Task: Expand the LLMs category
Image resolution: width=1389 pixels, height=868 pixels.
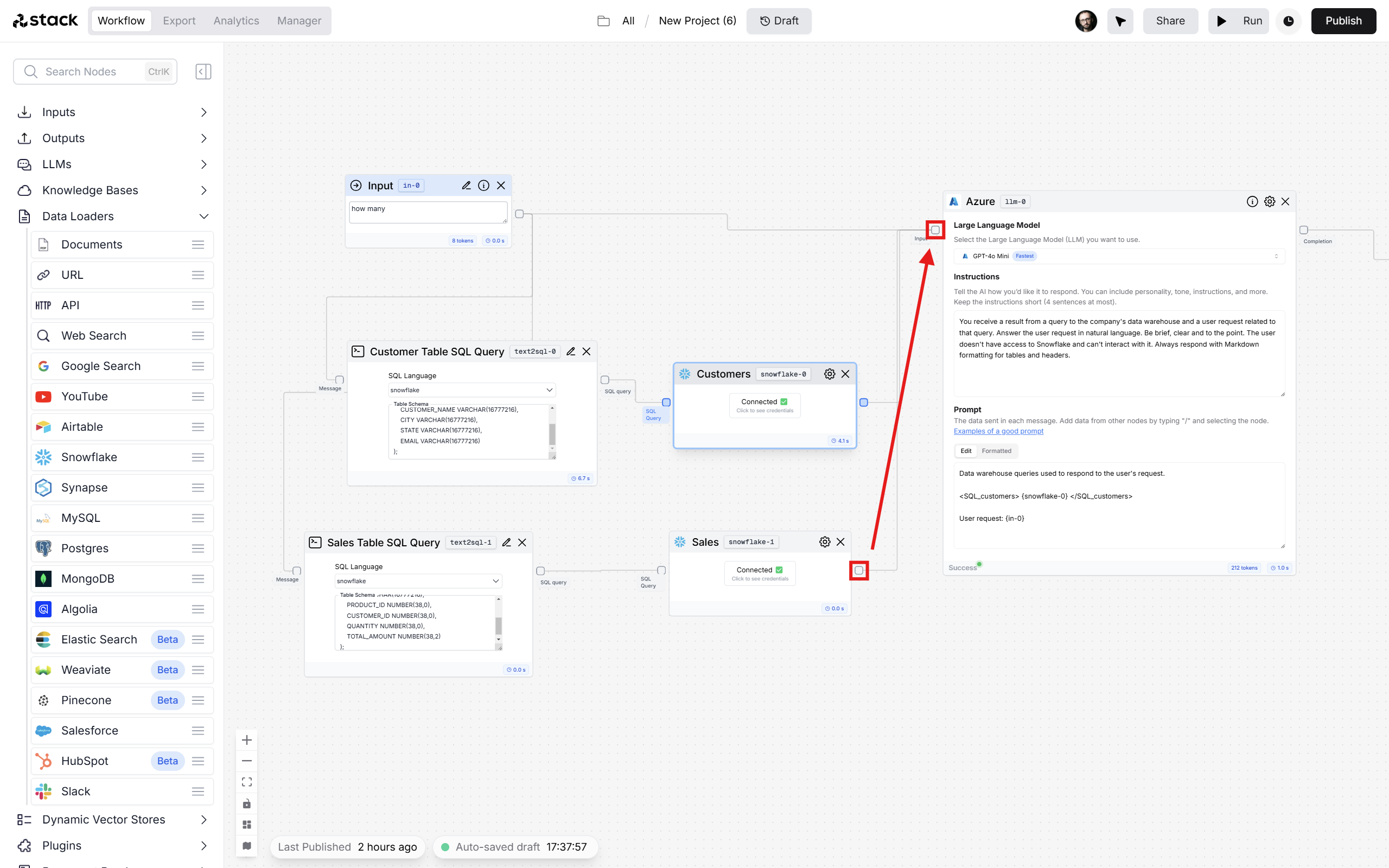Action: (112, 164)
